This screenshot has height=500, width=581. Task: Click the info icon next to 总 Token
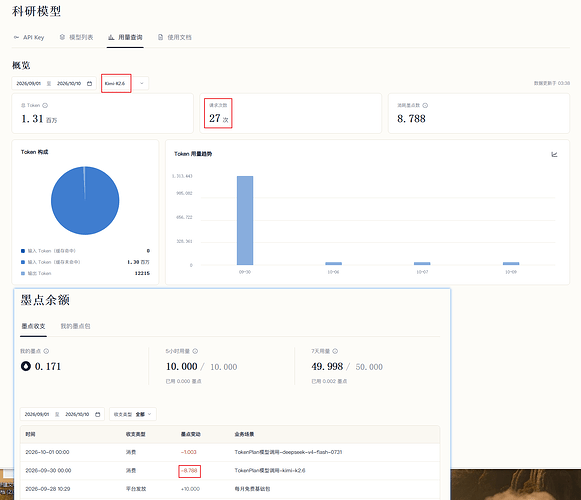[45, 106]
